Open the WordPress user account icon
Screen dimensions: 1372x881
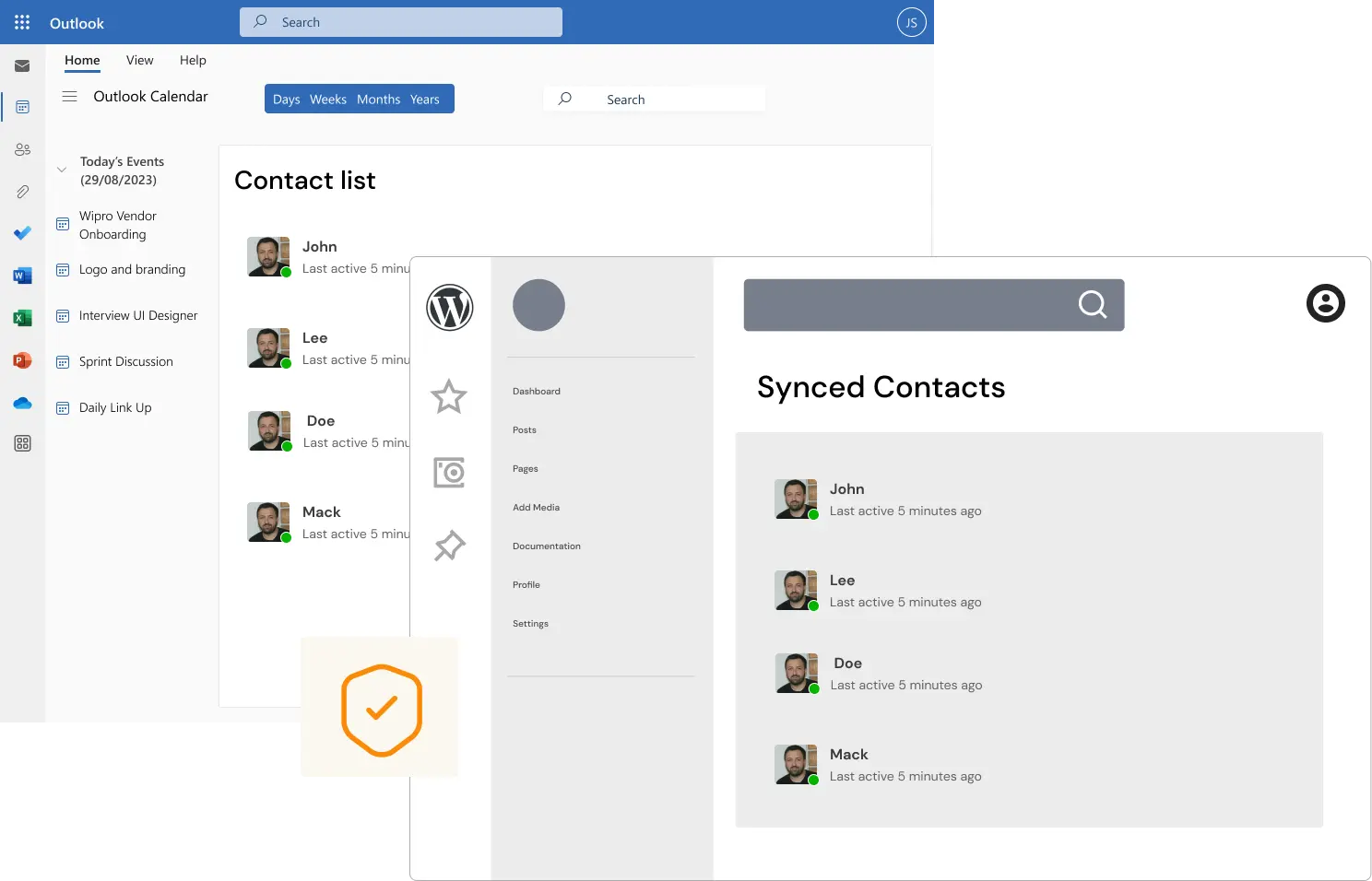(1326, 303)
